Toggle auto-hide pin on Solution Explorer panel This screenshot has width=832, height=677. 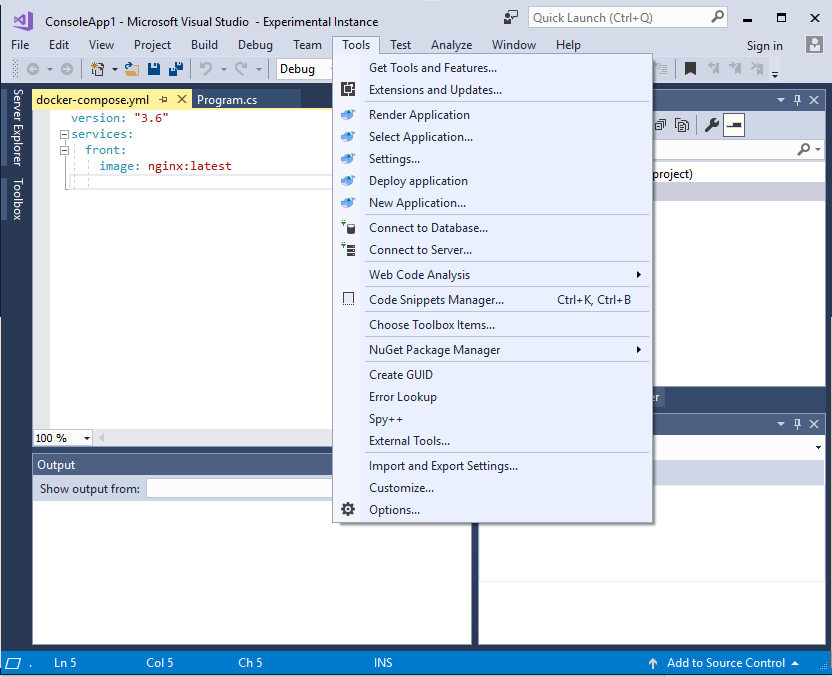tap(797, 100)
